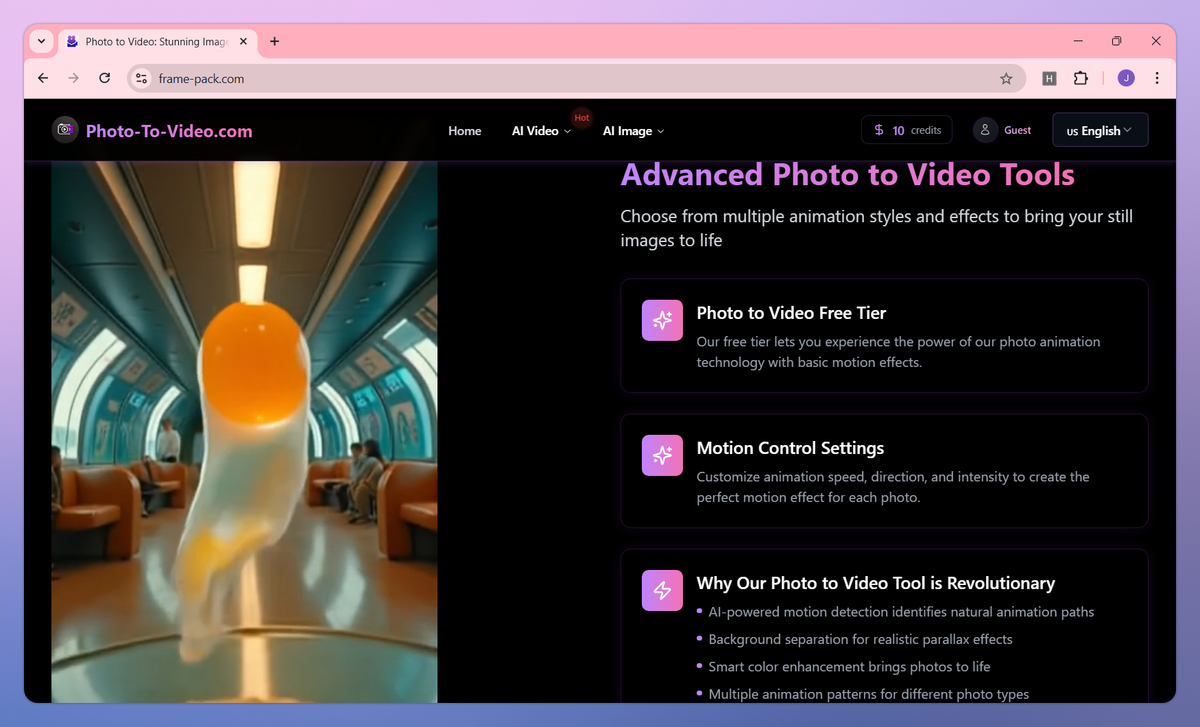Select the Motion Control Settings heading
Viewport: 1200px width, 727px height.
pos(790,448)
